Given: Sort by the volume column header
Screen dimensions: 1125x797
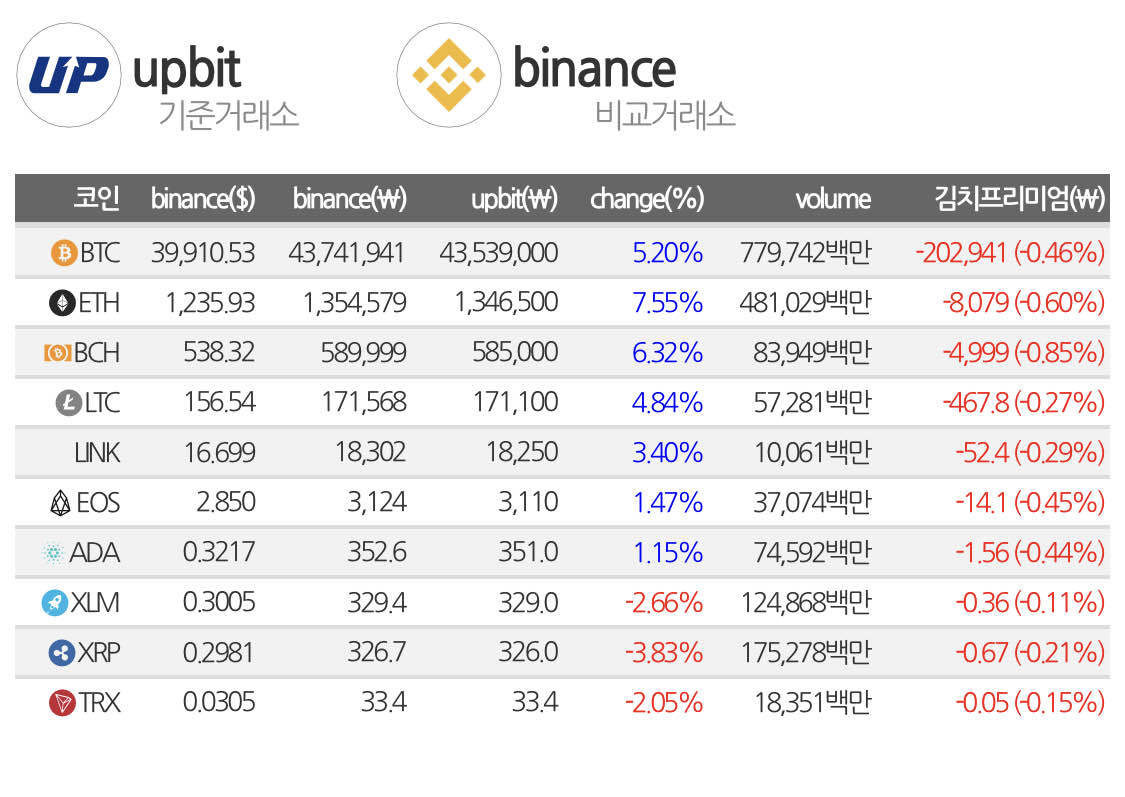Looking at the screenshot, I should 832,199.
